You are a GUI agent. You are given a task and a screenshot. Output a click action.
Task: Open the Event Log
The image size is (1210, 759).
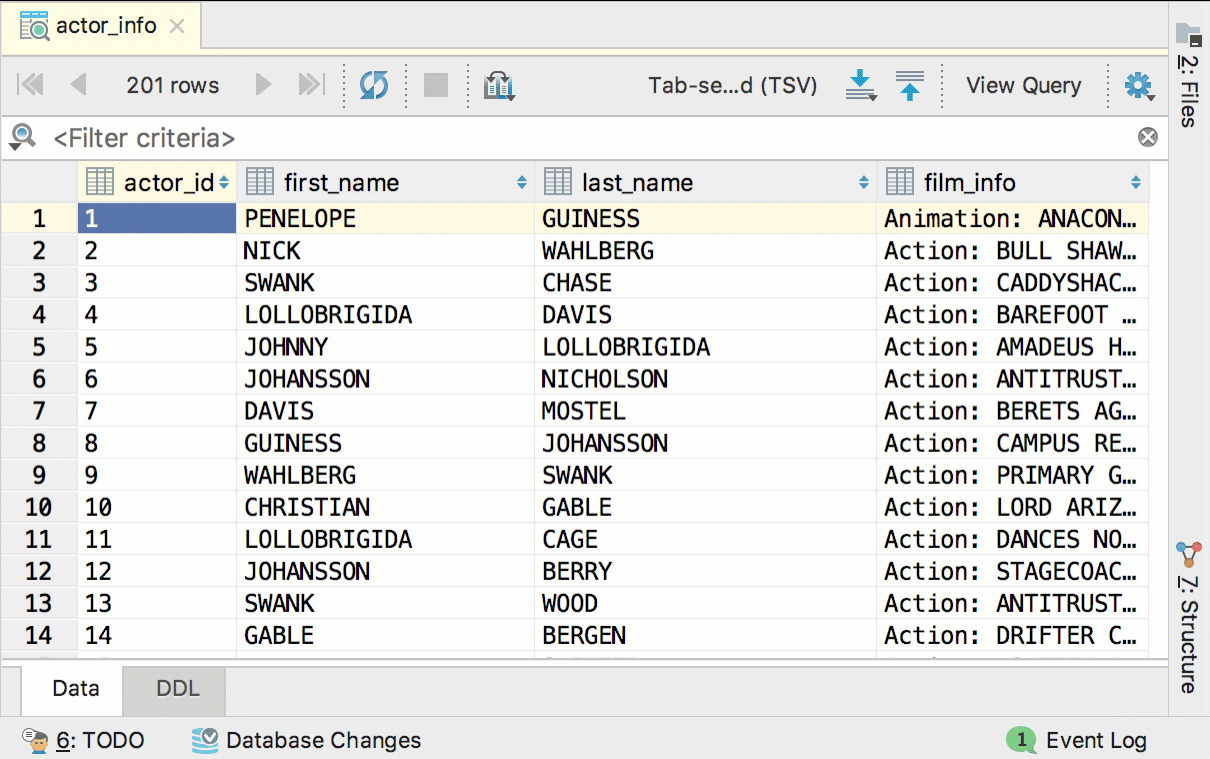tap(1095, 741)
